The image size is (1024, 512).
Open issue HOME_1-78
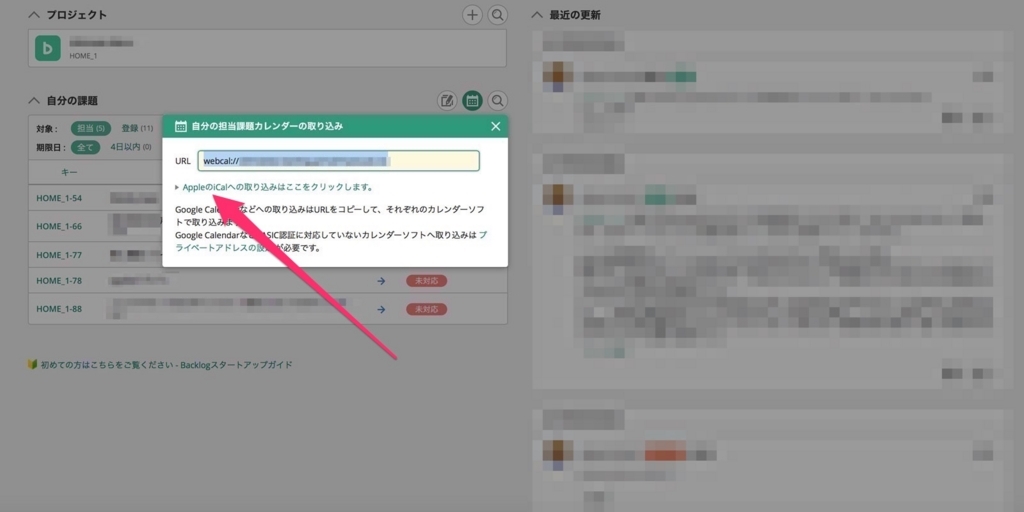pyautogui.click(x=59, y=281)
